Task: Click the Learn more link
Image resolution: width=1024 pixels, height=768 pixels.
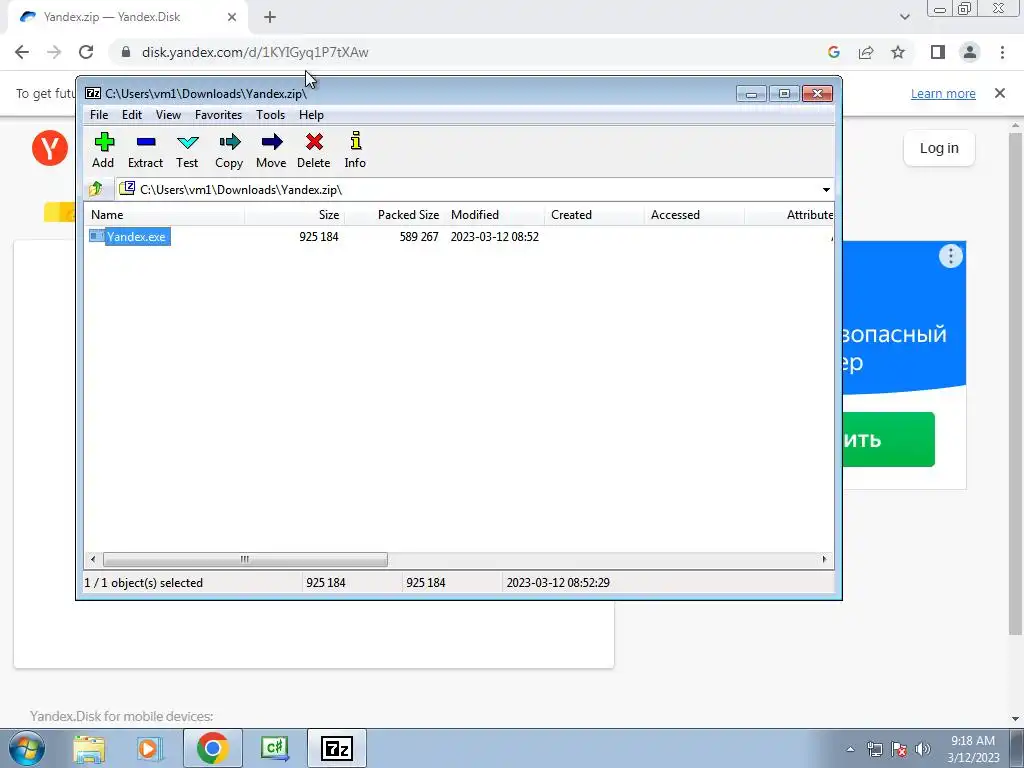Action: click(943, 93)
